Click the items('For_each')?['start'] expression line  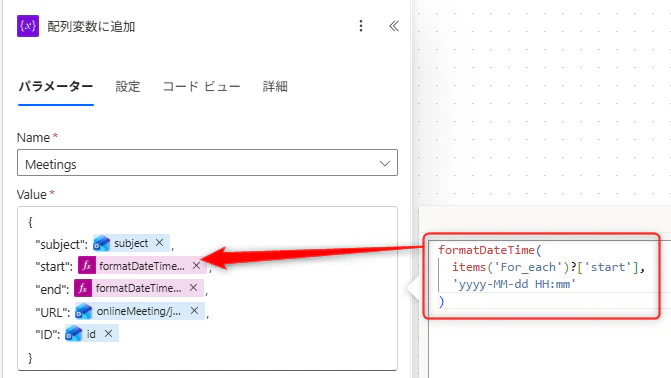pos(548,267)
